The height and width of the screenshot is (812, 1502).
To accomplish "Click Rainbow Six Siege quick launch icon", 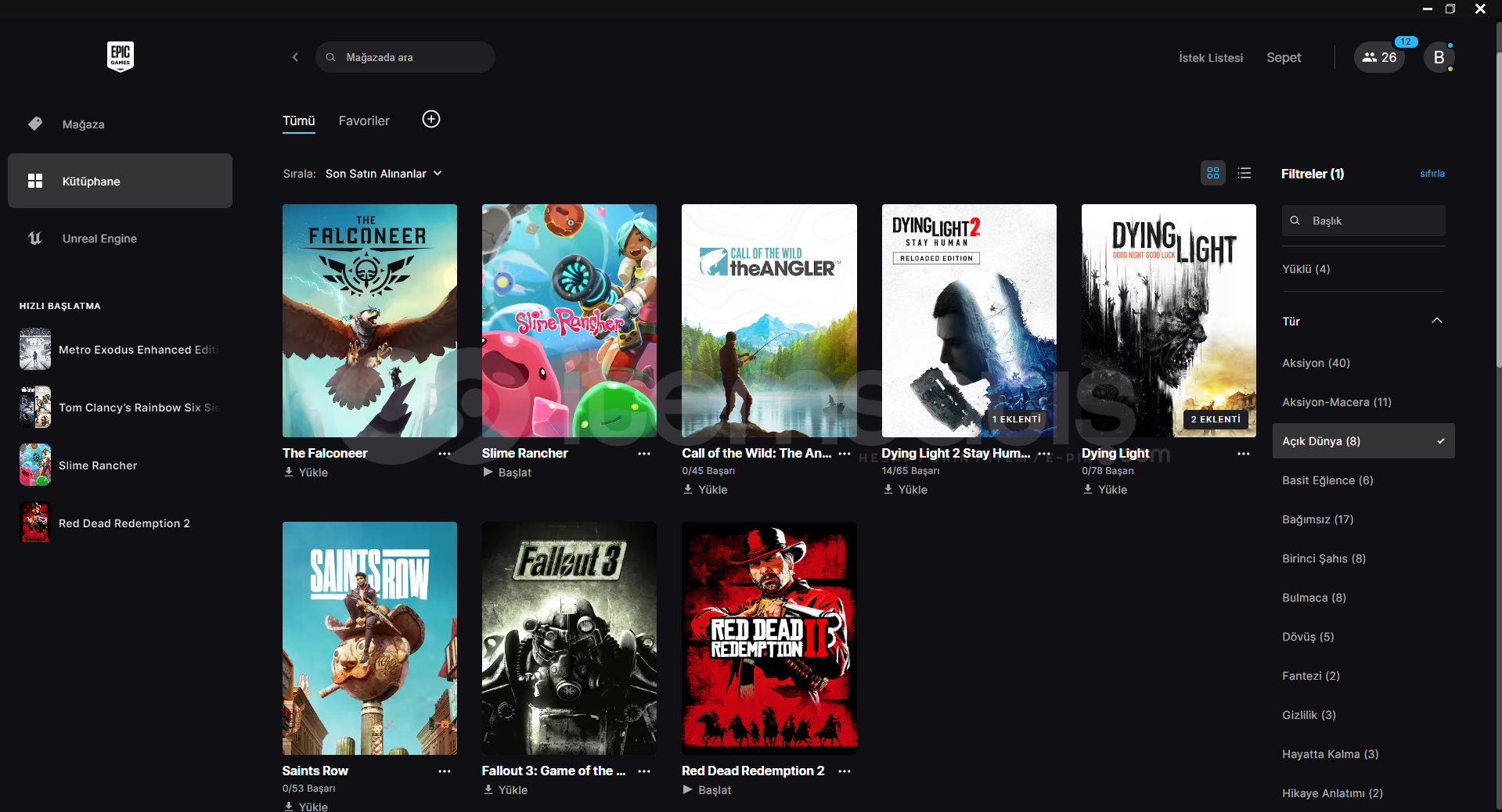I will [x=35, y=407].
